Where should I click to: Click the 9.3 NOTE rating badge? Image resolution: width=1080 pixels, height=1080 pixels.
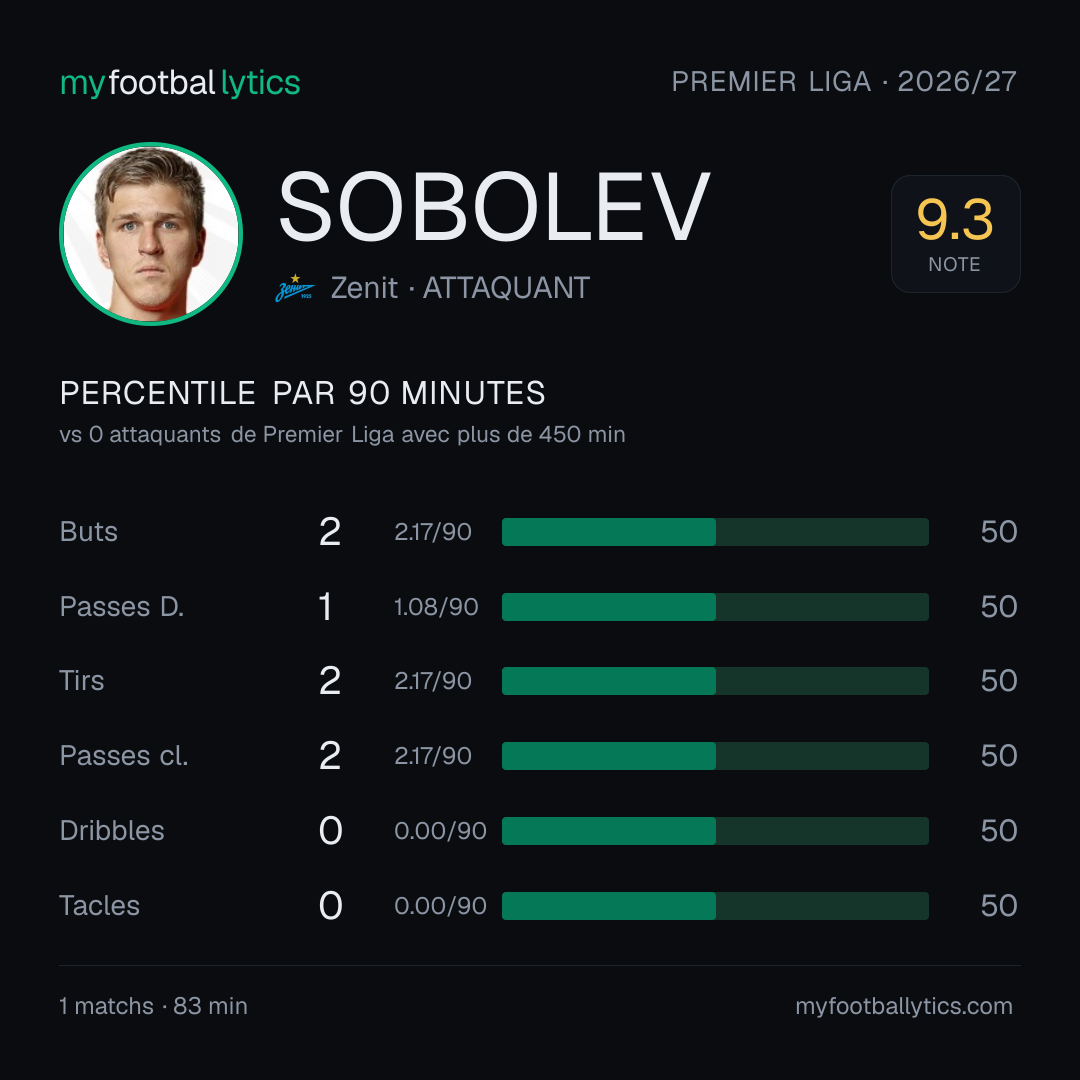pos(955,234)
